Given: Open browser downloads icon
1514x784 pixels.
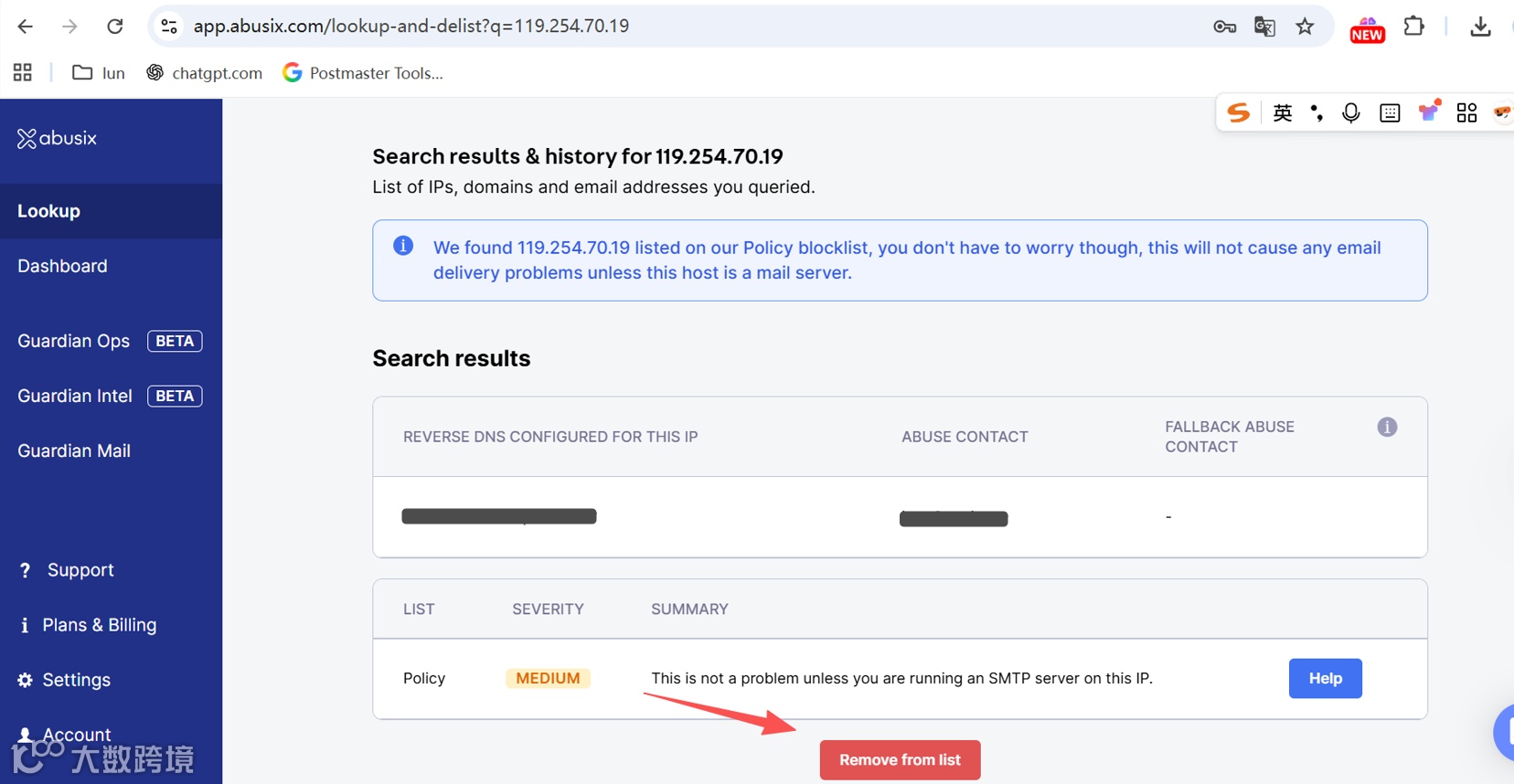Looking at the screenshot, I should point(1480,26).
